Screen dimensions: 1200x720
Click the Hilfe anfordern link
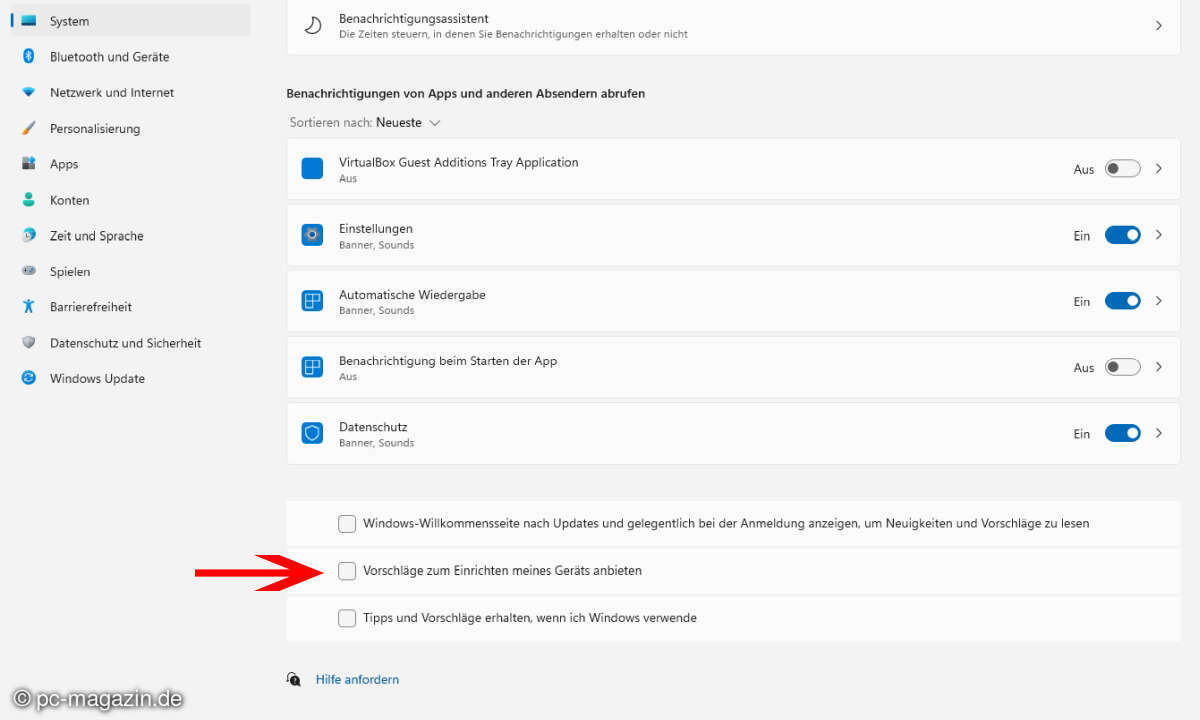357,679
